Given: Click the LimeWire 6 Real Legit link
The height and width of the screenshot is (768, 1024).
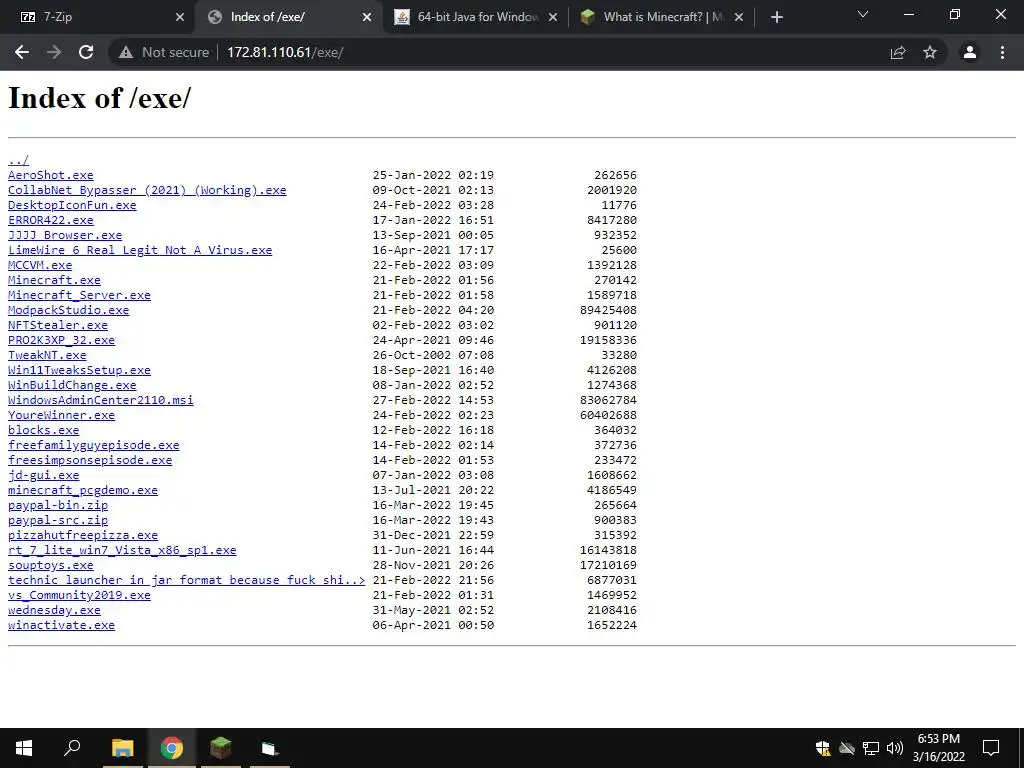Looking at the screenshot, I should tap(140, 250).
